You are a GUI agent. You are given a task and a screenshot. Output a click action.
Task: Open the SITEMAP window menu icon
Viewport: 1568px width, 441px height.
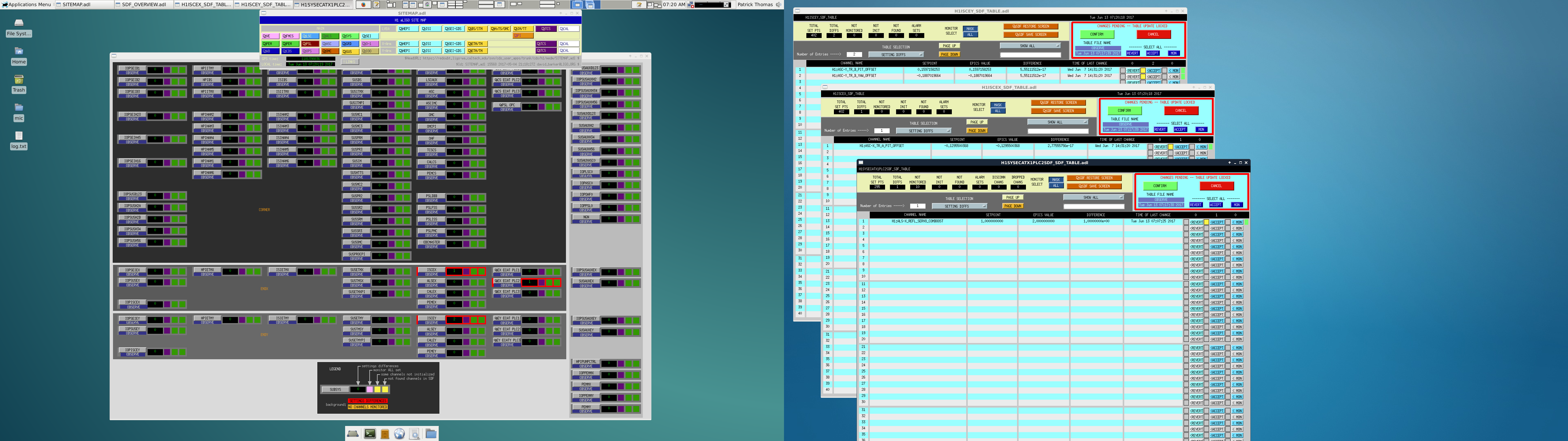pos(264,13)
